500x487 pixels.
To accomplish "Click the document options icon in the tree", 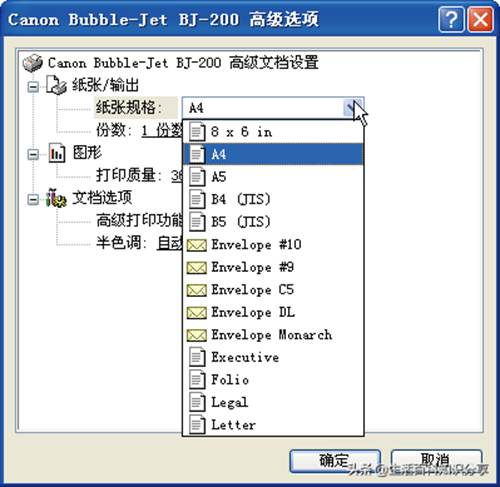I will coord(56,198).
